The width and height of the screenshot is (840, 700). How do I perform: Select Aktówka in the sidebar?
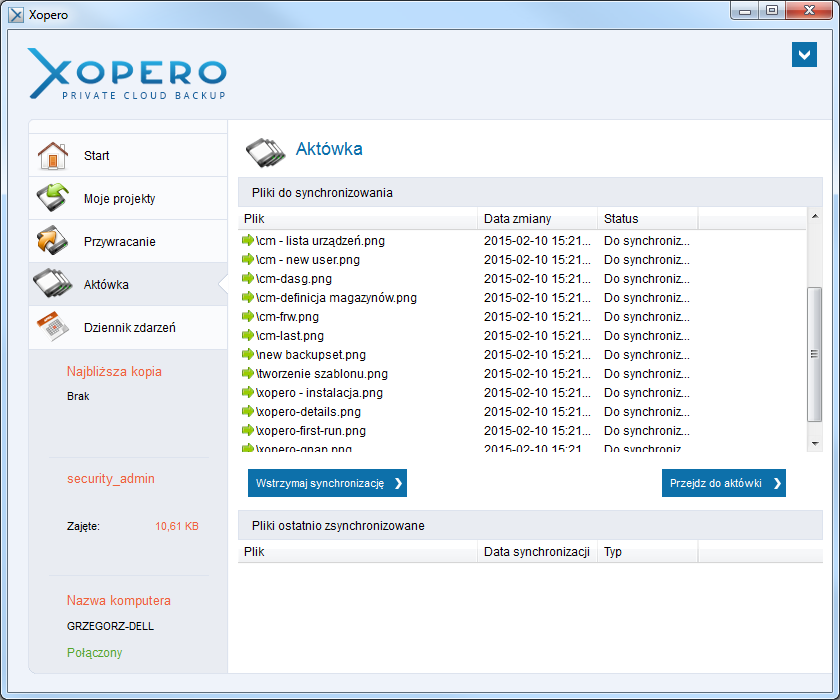point(128,284)
